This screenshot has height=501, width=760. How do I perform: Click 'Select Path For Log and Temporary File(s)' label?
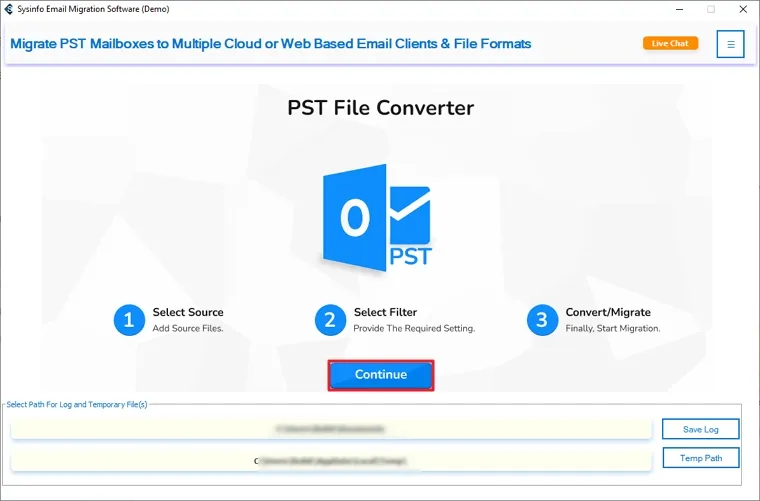pyautogui.click(x=77, y=404)
